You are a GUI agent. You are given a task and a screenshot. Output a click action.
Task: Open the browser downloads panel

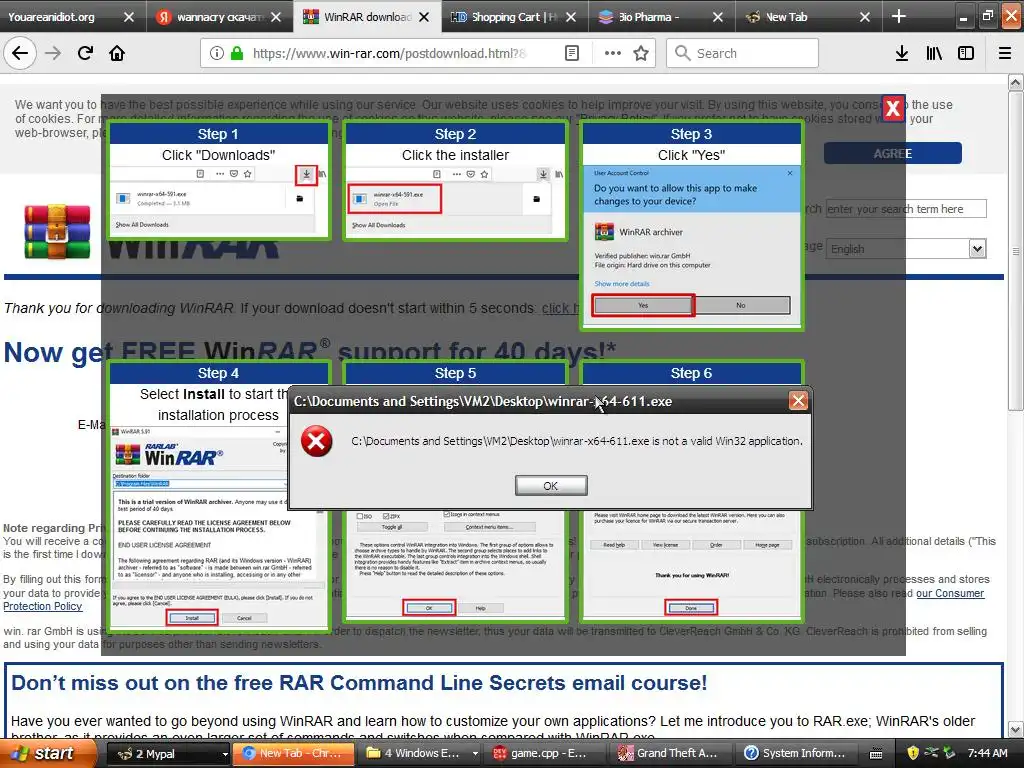pyautogui.click(x=901, y=53)
